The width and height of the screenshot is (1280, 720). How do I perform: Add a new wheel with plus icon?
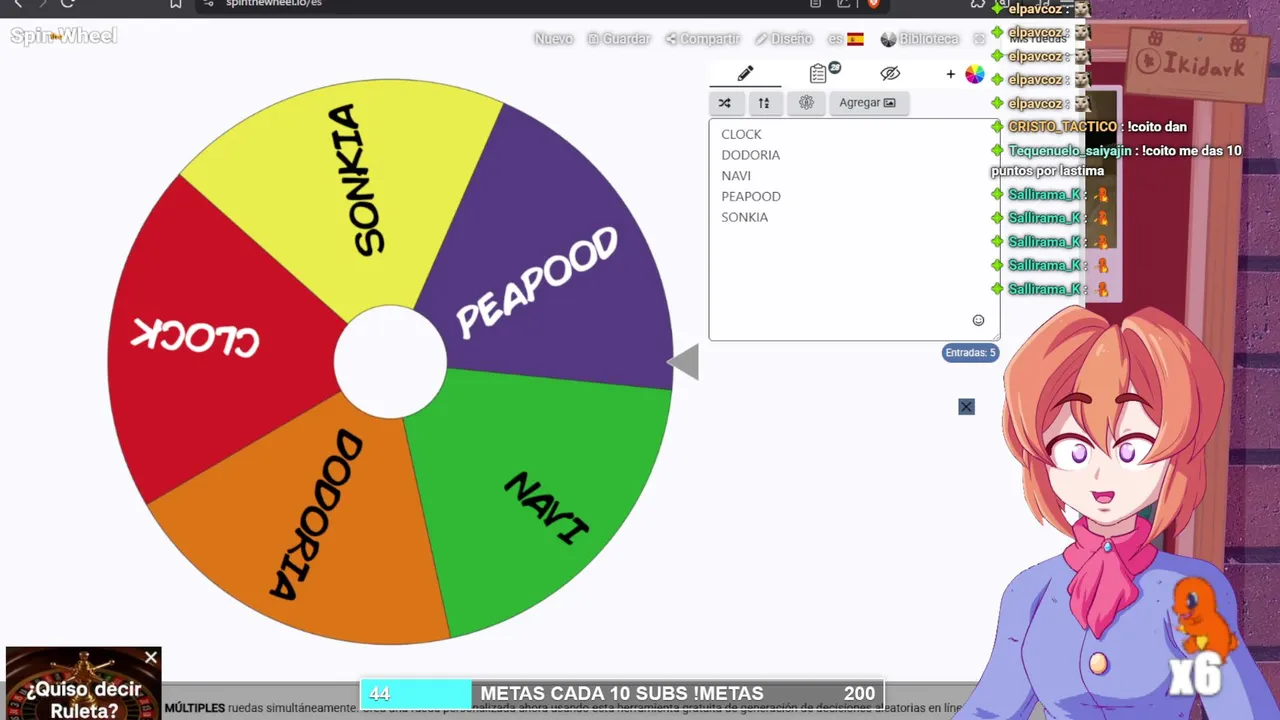click(950, 74)
